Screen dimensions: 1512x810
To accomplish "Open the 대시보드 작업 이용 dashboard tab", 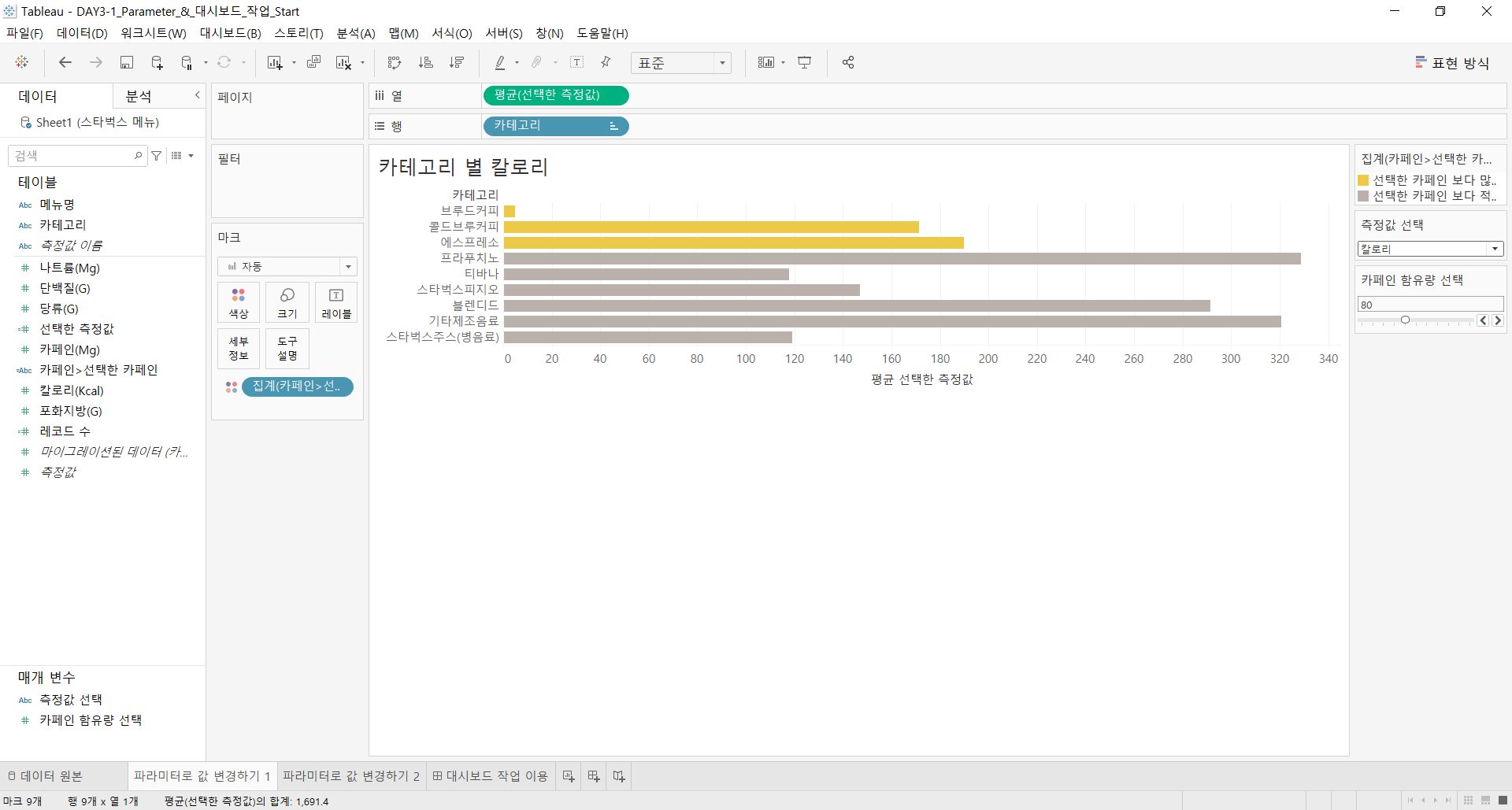I will 490,776.
